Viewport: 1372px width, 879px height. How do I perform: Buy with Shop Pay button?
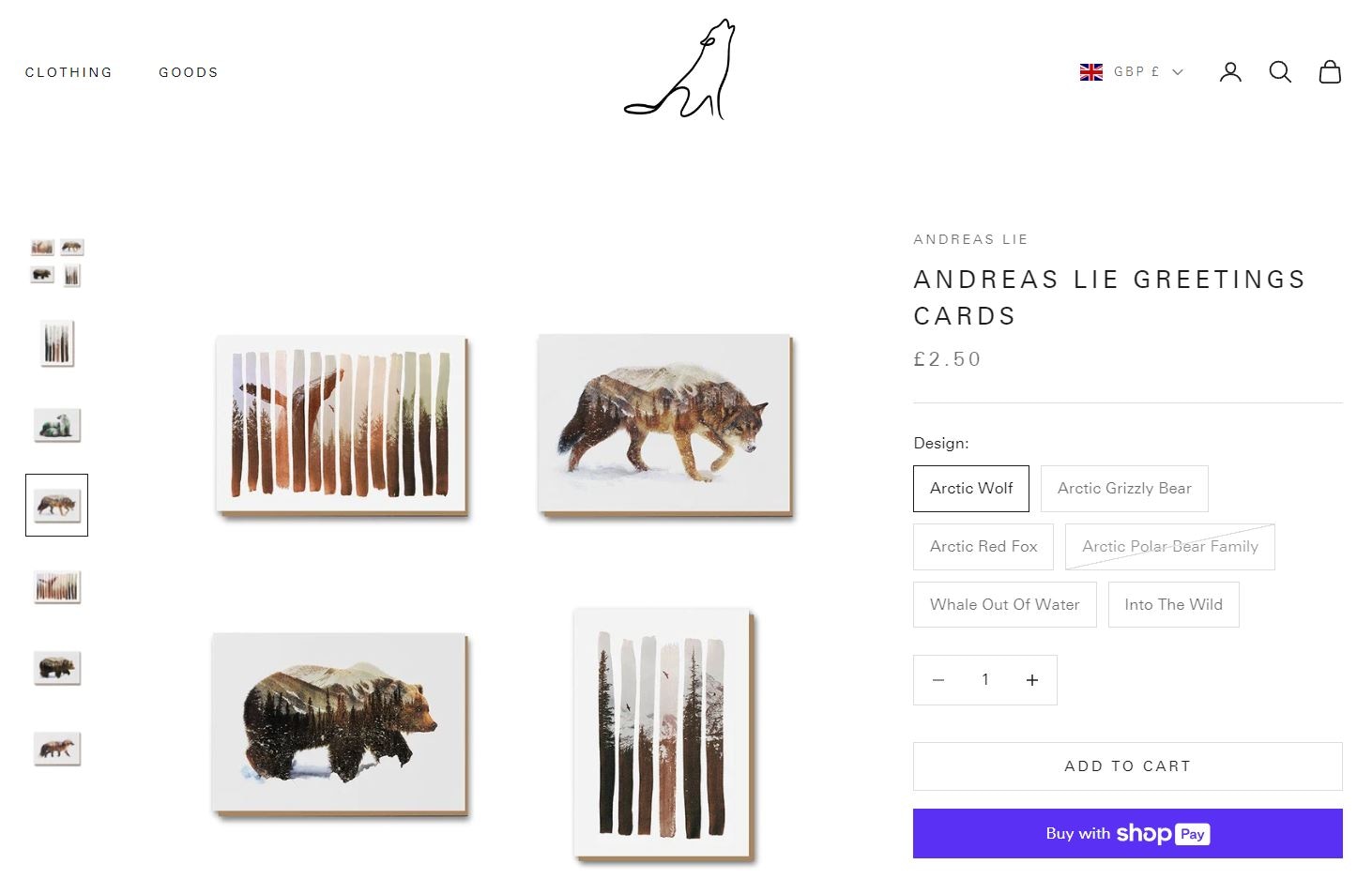[1128, 834]
